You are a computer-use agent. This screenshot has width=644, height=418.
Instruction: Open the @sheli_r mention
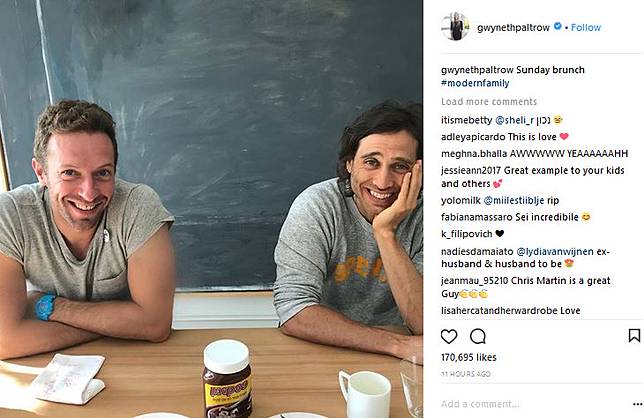point(514,120)
